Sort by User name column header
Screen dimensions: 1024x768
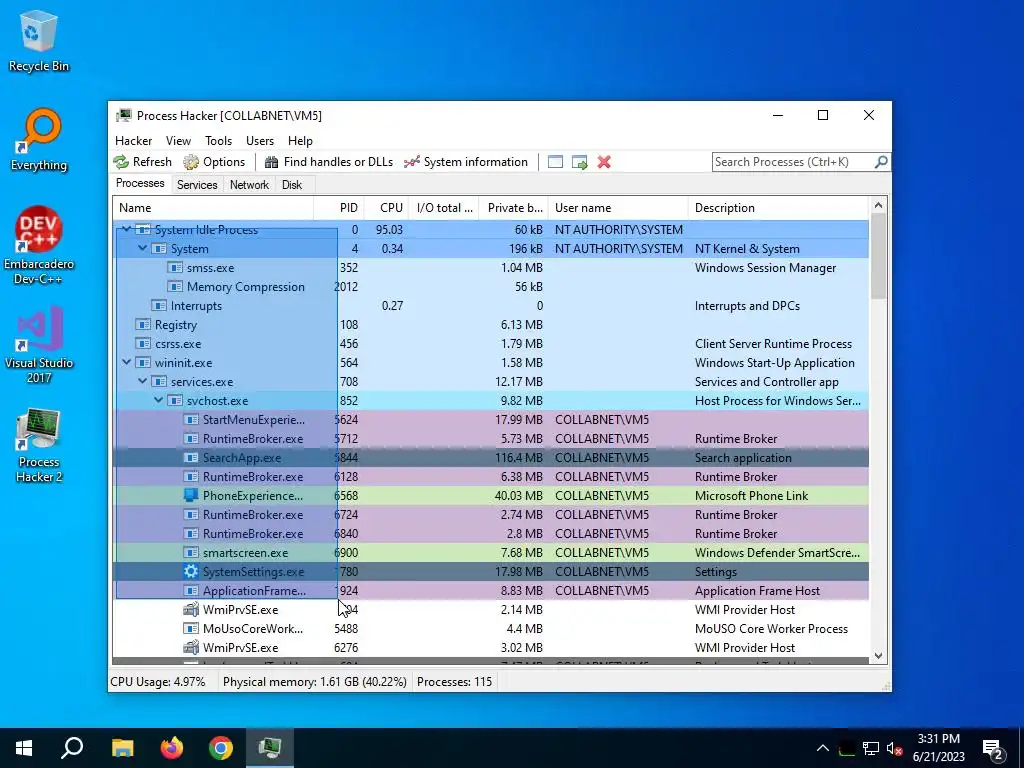pos(618,208)
